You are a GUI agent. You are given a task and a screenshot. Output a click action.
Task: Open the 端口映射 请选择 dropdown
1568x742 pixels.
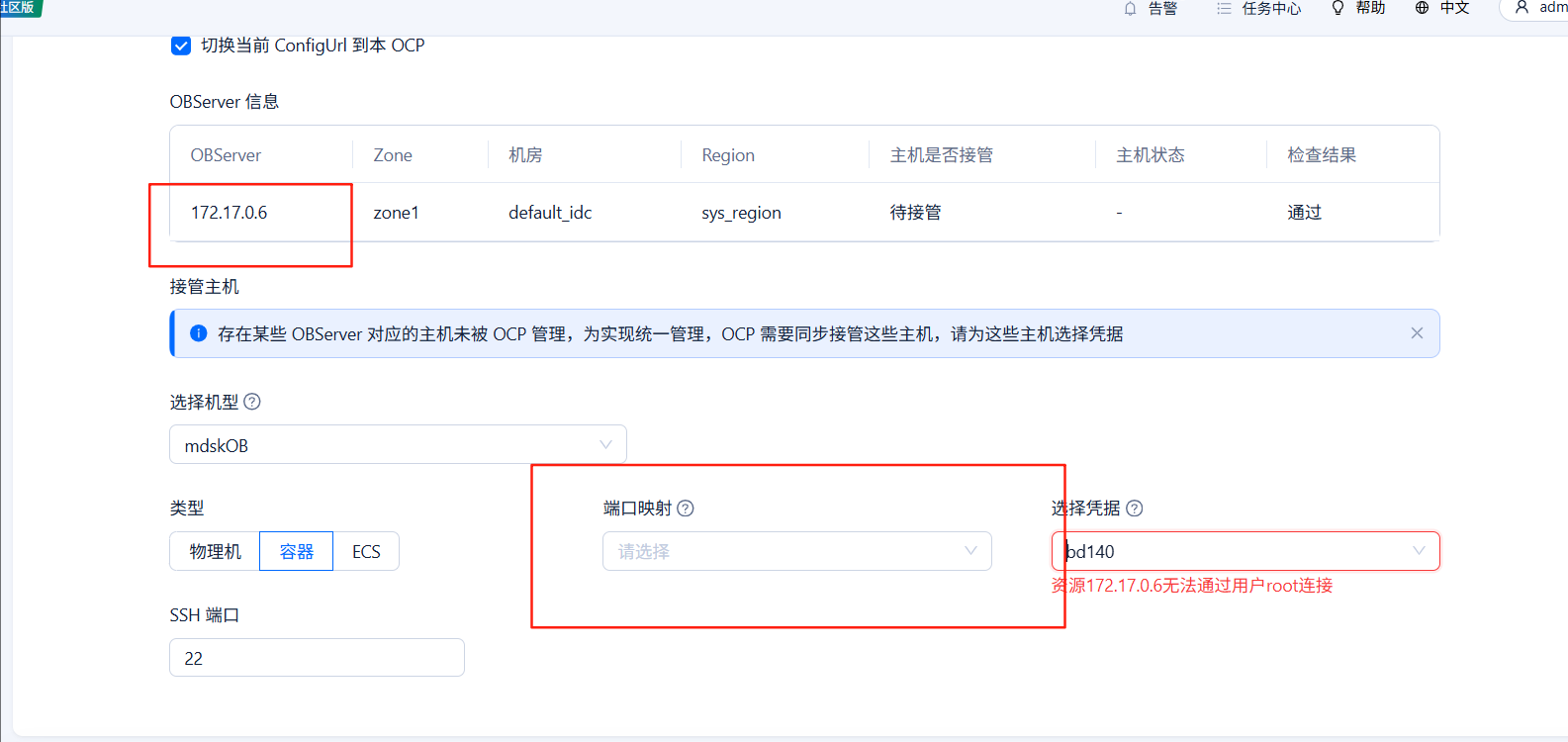click(x=796, y=551)
